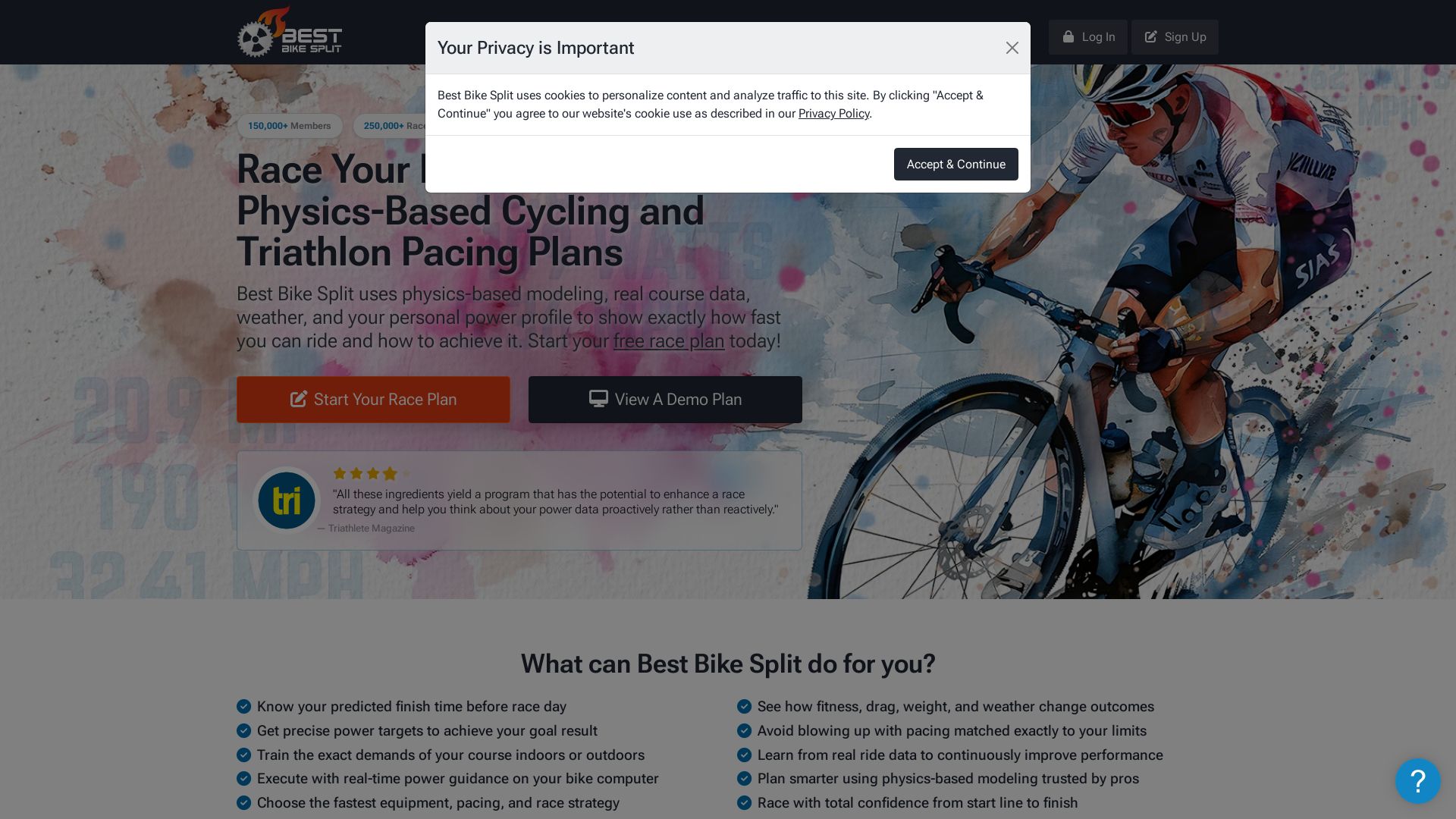This screenshot has width=1456, height=819.
Task: Click checkmark beside fitness, drag, weight item
Action: 744,706
